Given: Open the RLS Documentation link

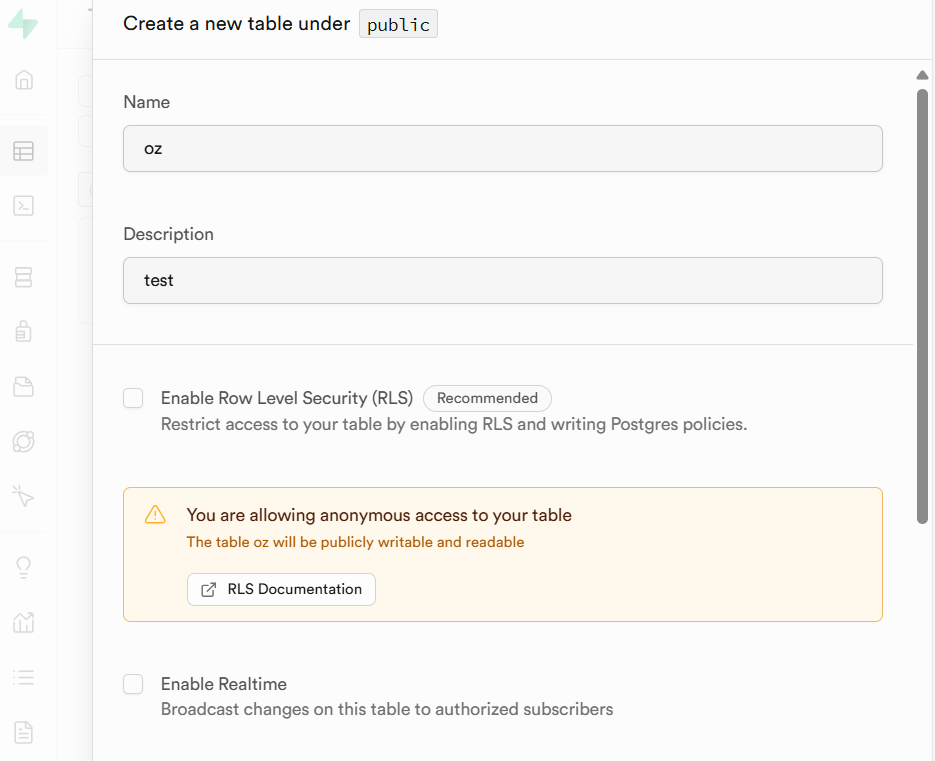Looking at the screenshot, I should click(281, 590).
